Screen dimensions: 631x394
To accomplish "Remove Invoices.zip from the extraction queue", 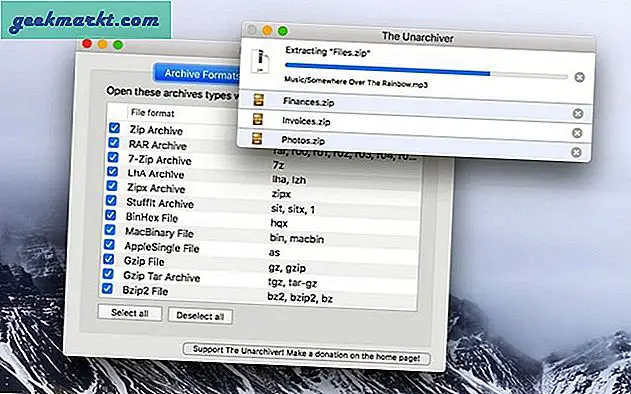I will (577, 133).
